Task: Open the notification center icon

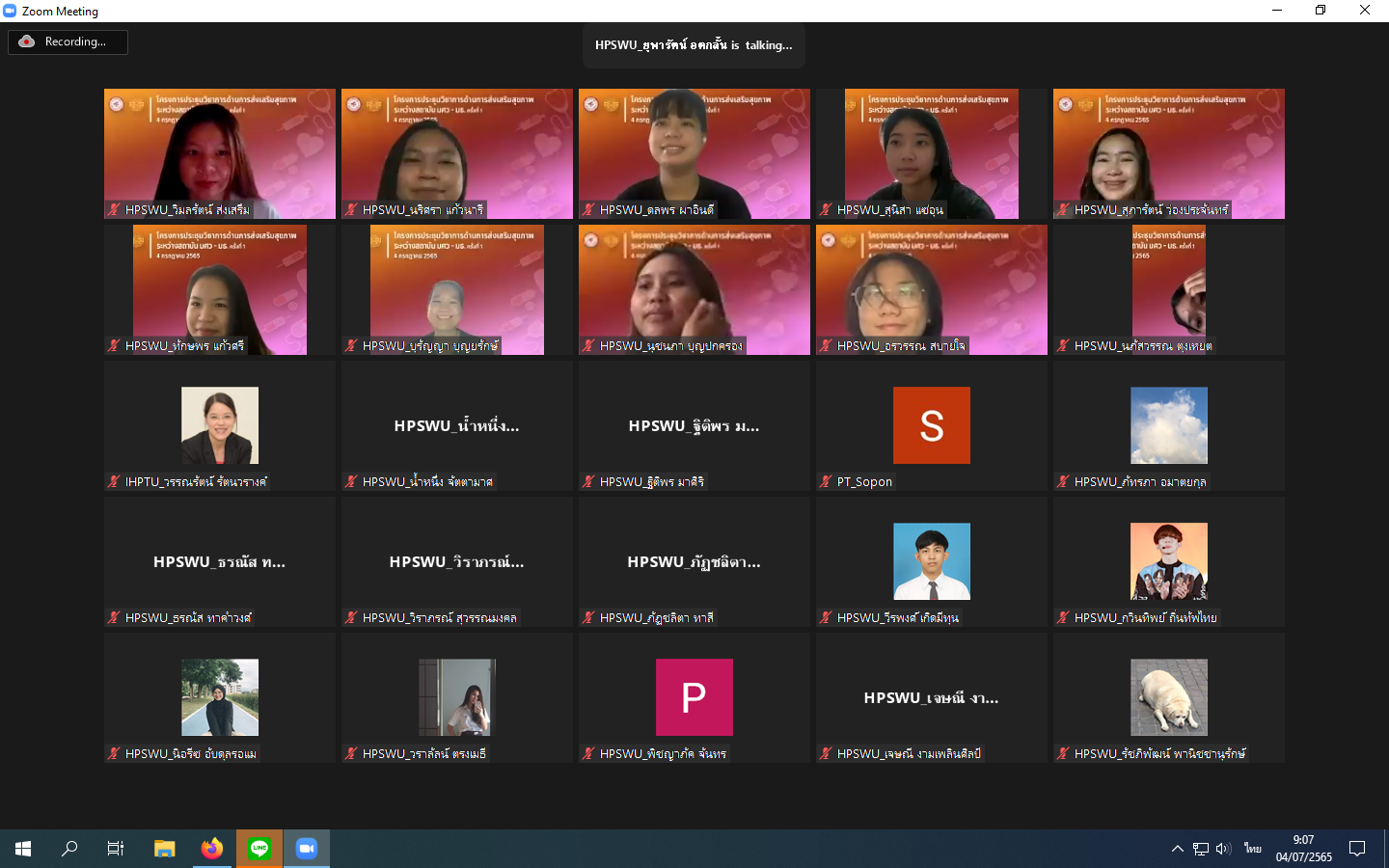Action: 1357,849
